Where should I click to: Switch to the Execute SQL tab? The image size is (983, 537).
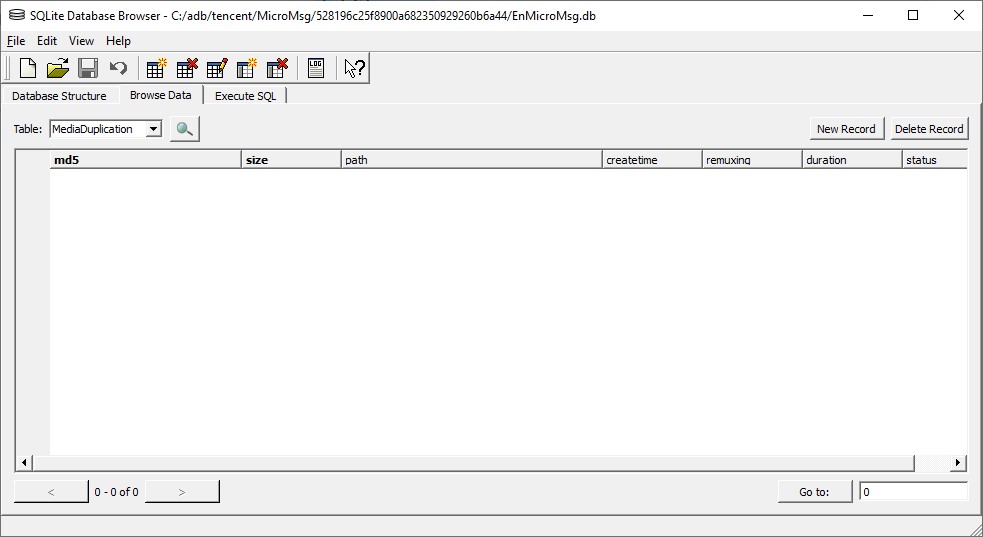click(x=245, y=96)
